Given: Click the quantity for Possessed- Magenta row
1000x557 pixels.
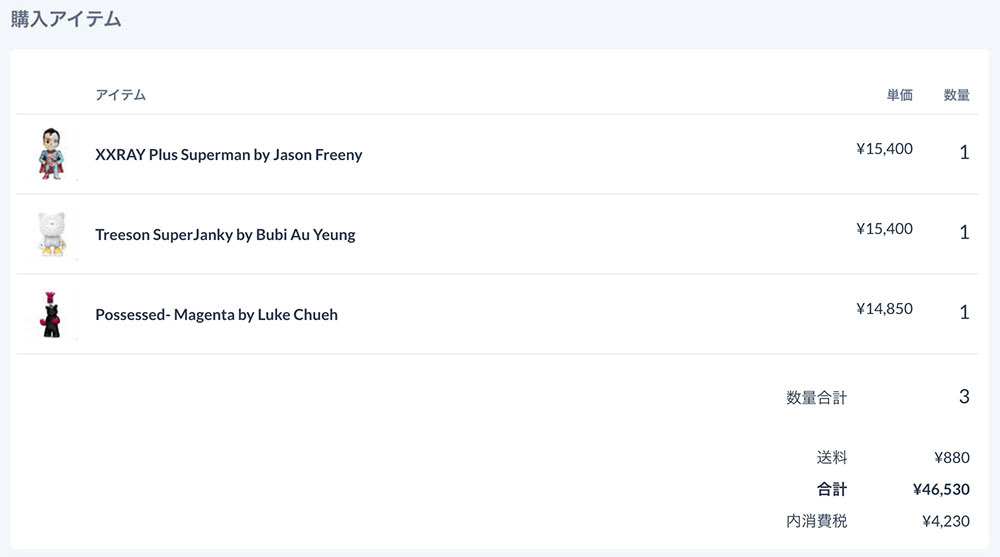Looking at the screenshot, I should (964, 313).
